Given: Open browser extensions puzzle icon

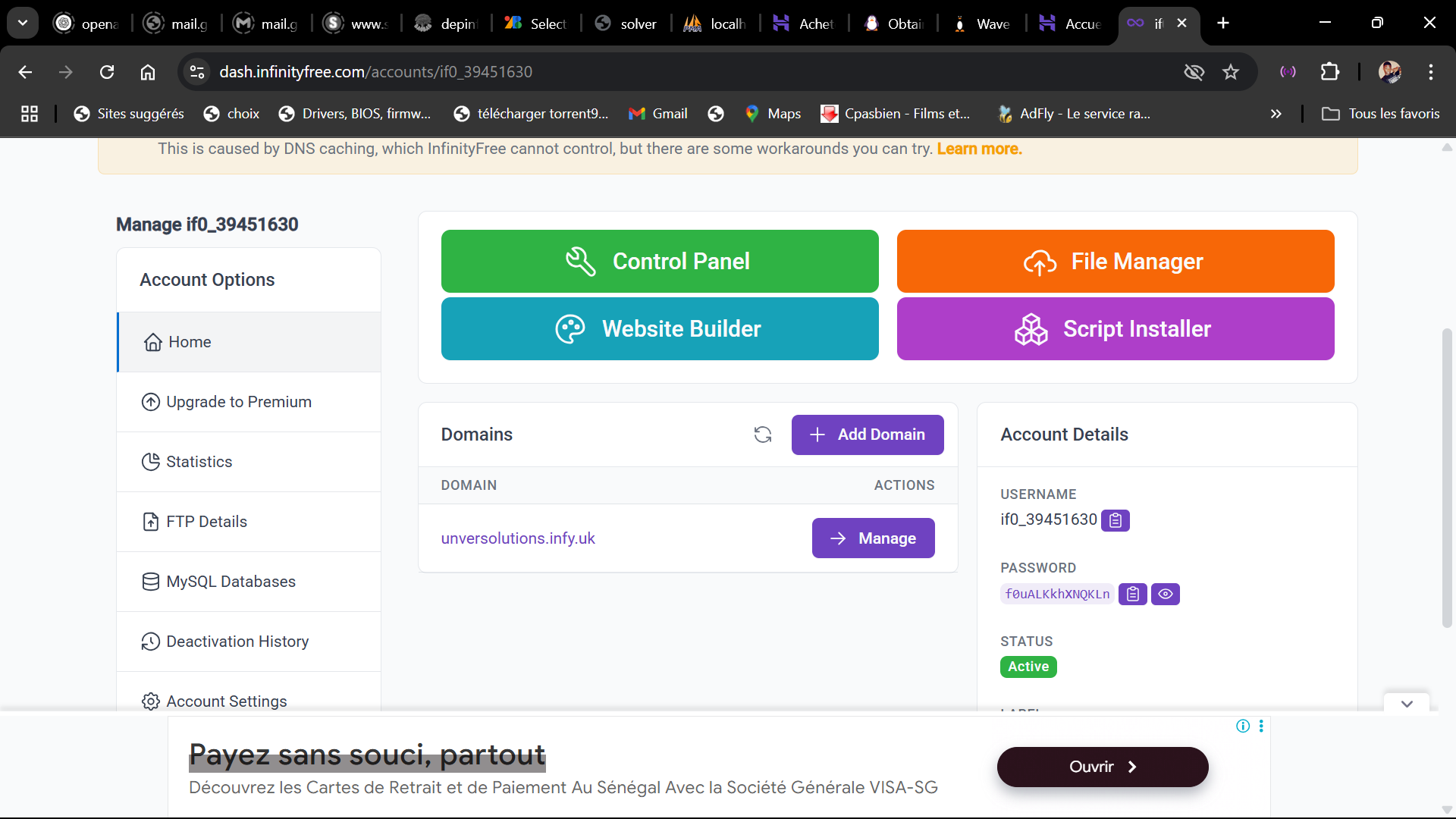Looking at the screenshot, I should [1329, 72].
